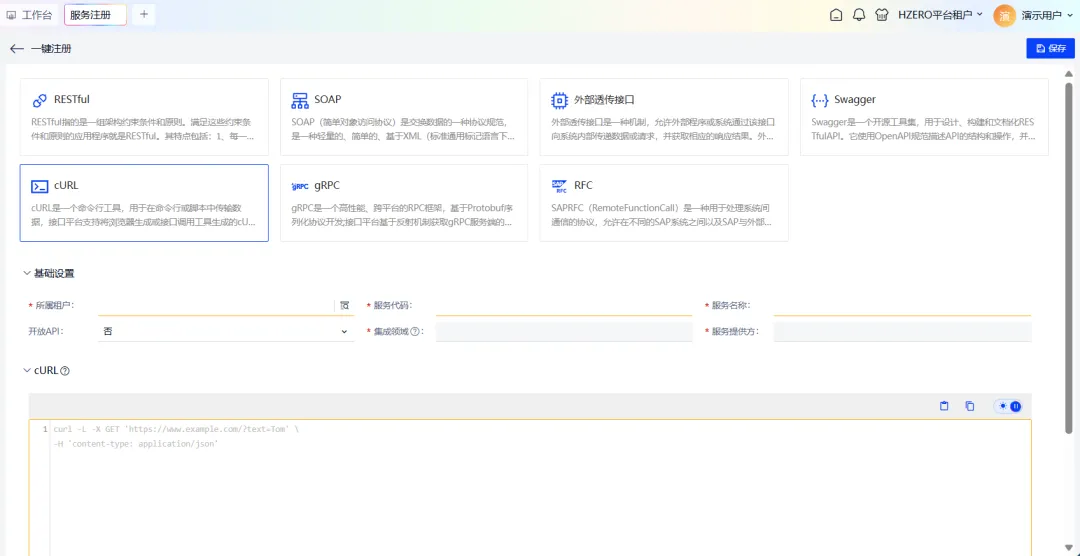Viewport: 1080px width, 556px height.
Task: Click the scrollbar down arrow
Action: click(x=1068, y=547)
